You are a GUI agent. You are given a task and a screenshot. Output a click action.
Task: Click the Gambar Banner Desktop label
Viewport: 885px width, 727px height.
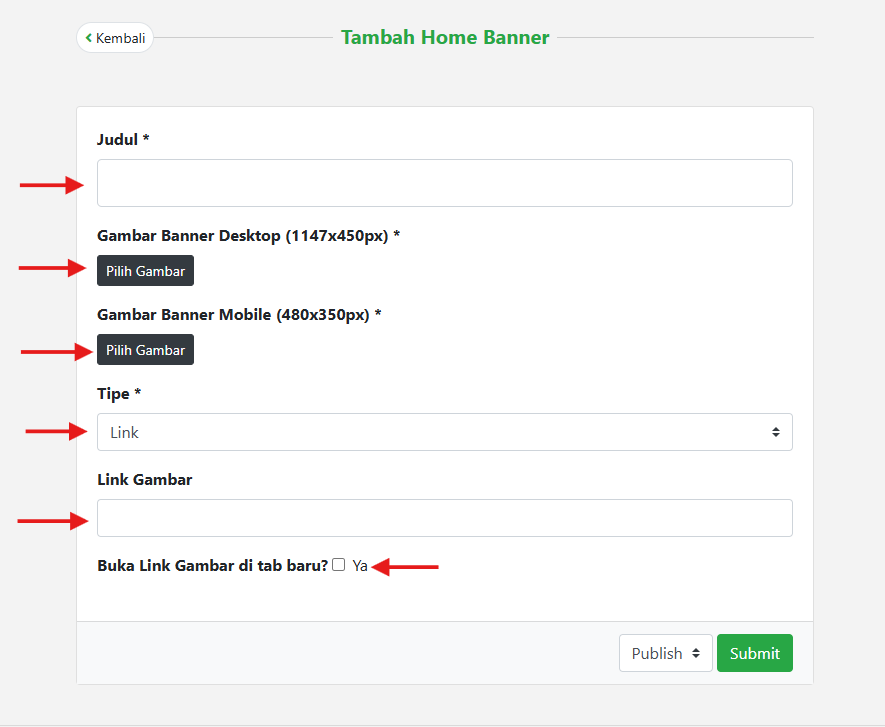tap(248, 236)
